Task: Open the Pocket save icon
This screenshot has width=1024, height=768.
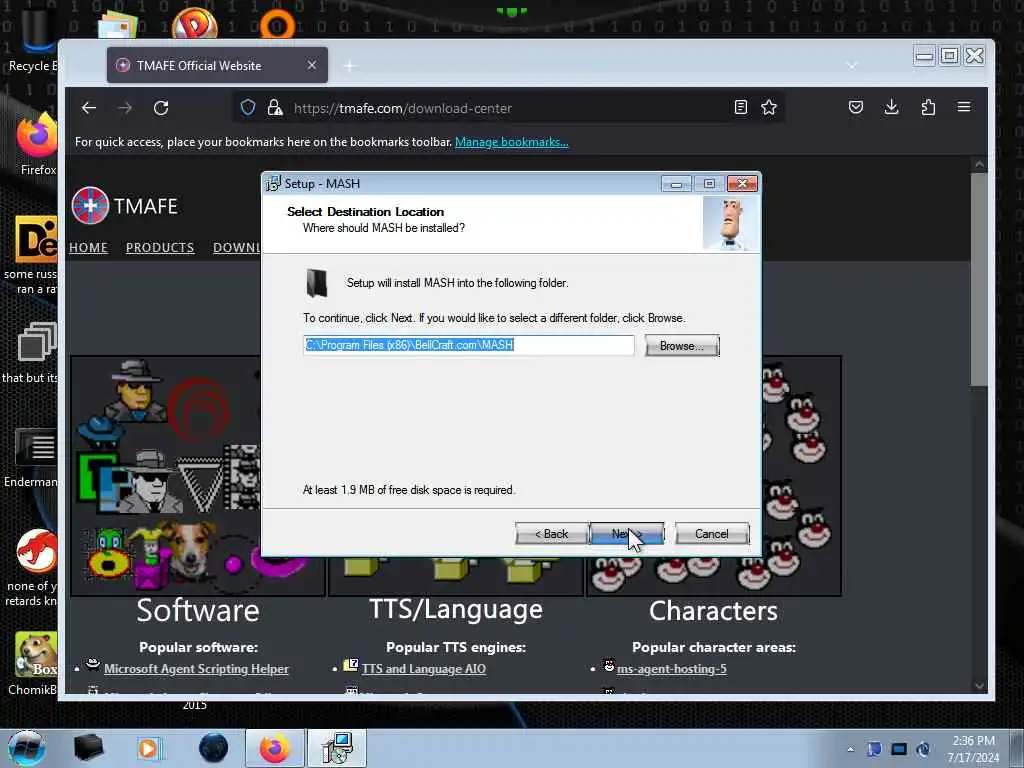Action: (856, 107)
